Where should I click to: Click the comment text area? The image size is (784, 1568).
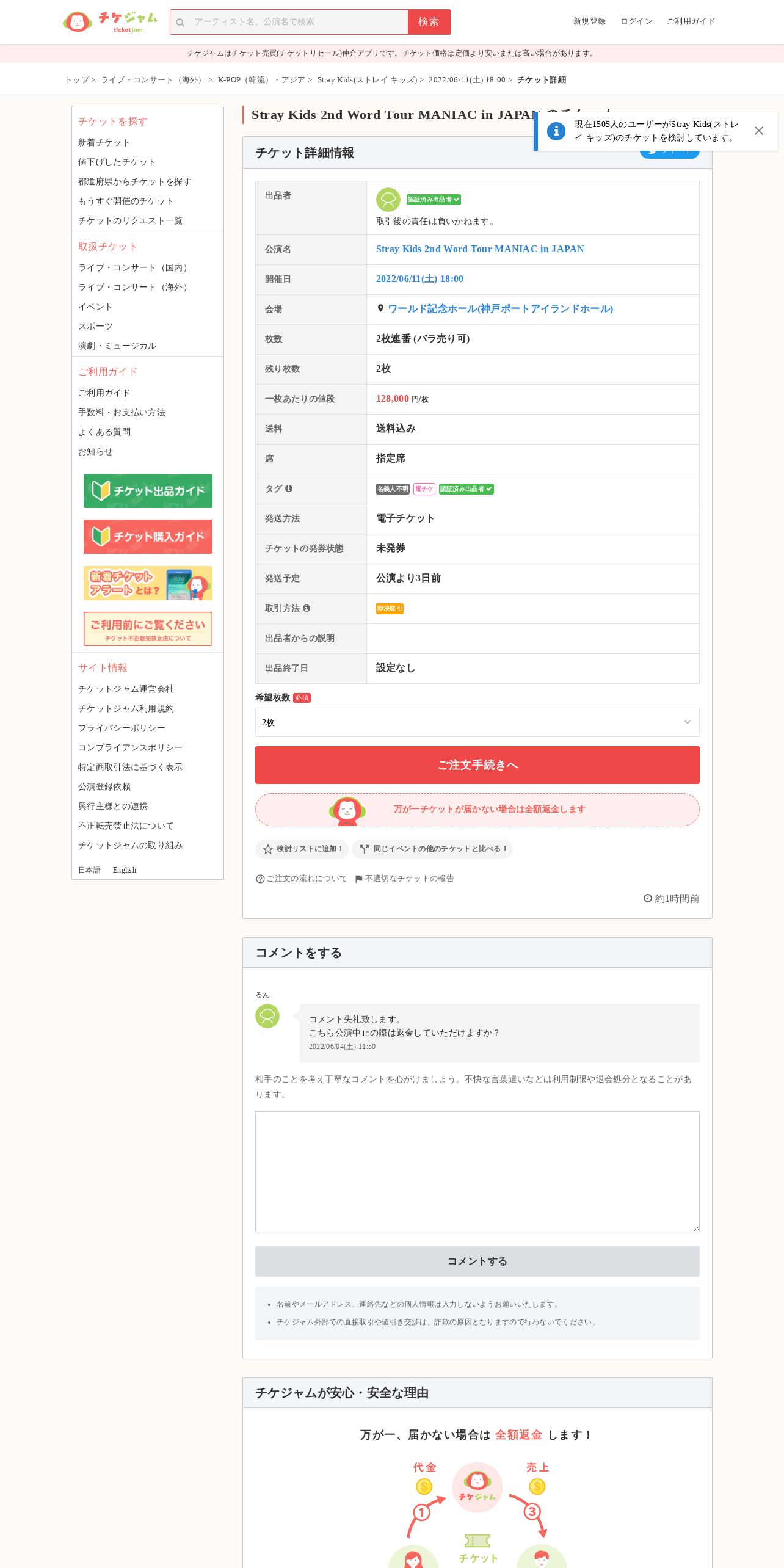[477, 1172]
